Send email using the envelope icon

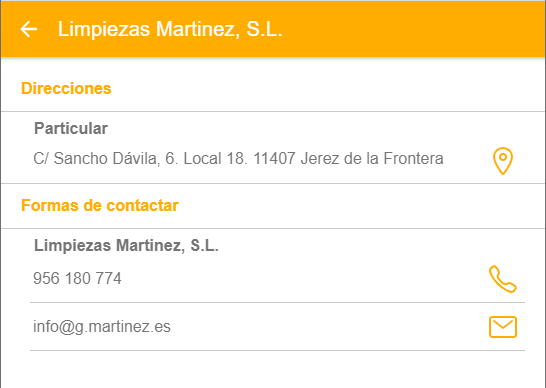tap(503, 327)
